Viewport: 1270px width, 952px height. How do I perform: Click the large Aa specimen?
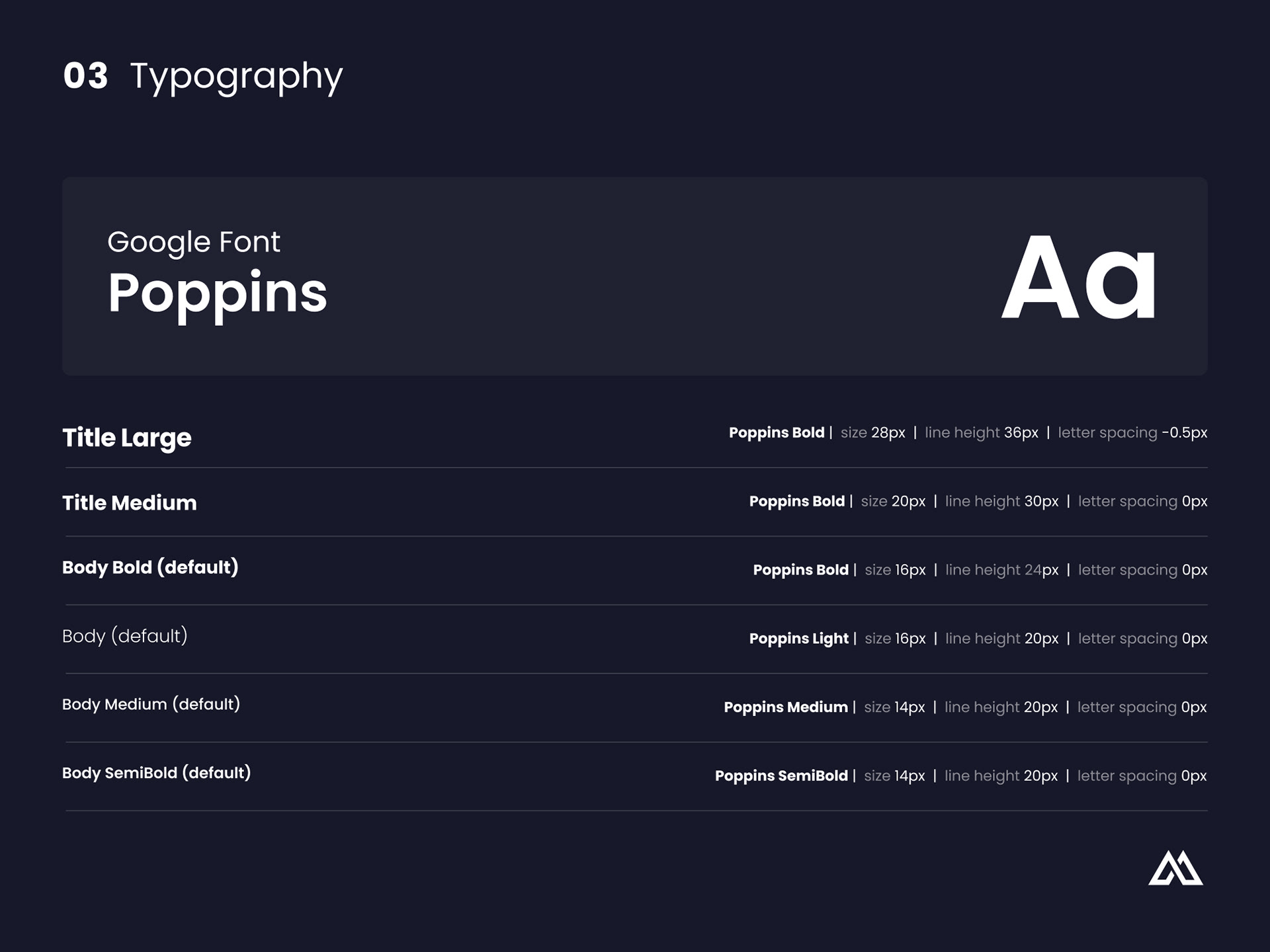[x=1079, y=278]
